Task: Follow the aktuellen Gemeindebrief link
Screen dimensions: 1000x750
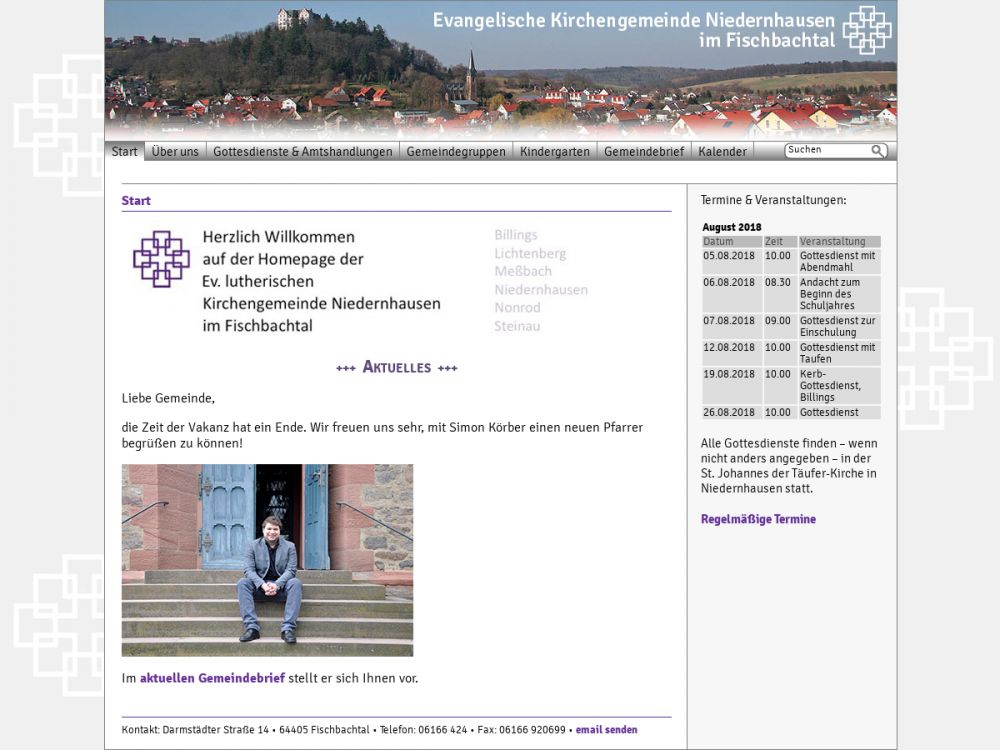Action: click(212, 678)
